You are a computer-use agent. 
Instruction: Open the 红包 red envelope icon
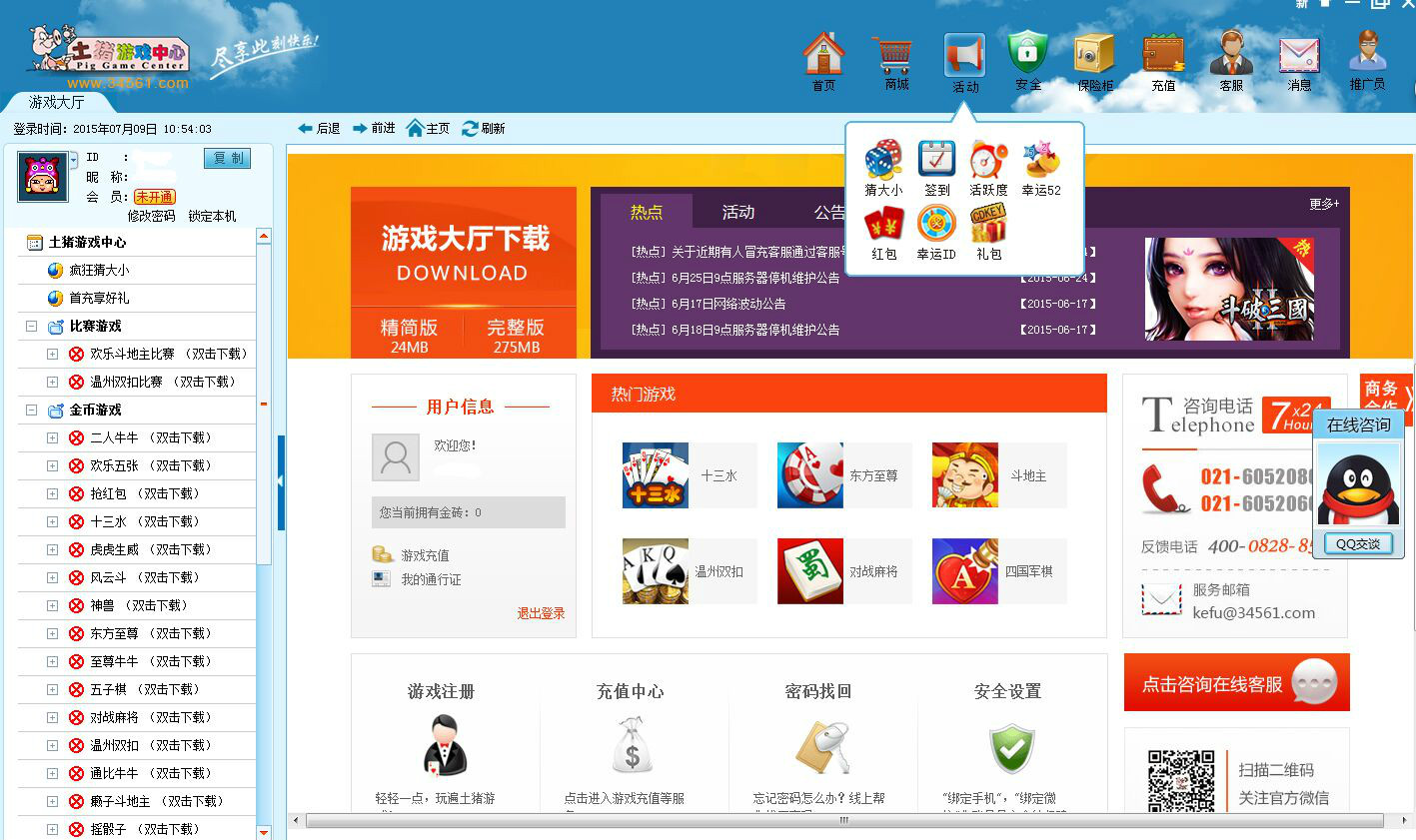point(883,224)
